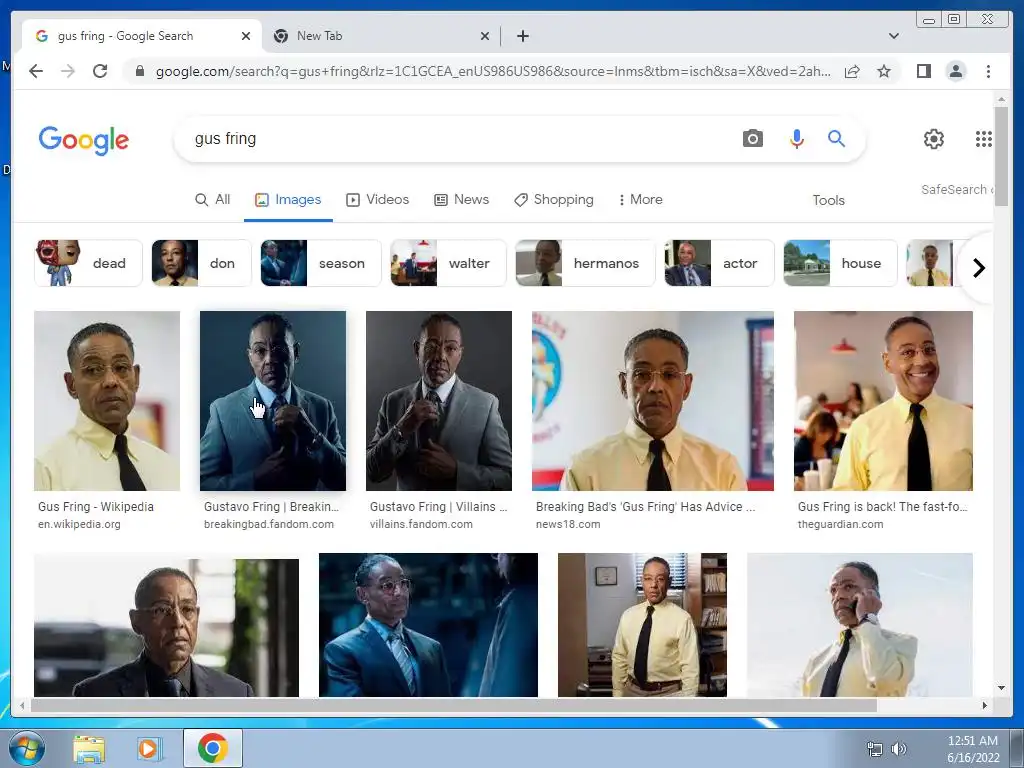Open a new tab with plus button
The width and height of the screenshot is (1024, 768).
(x=522, y=36)
